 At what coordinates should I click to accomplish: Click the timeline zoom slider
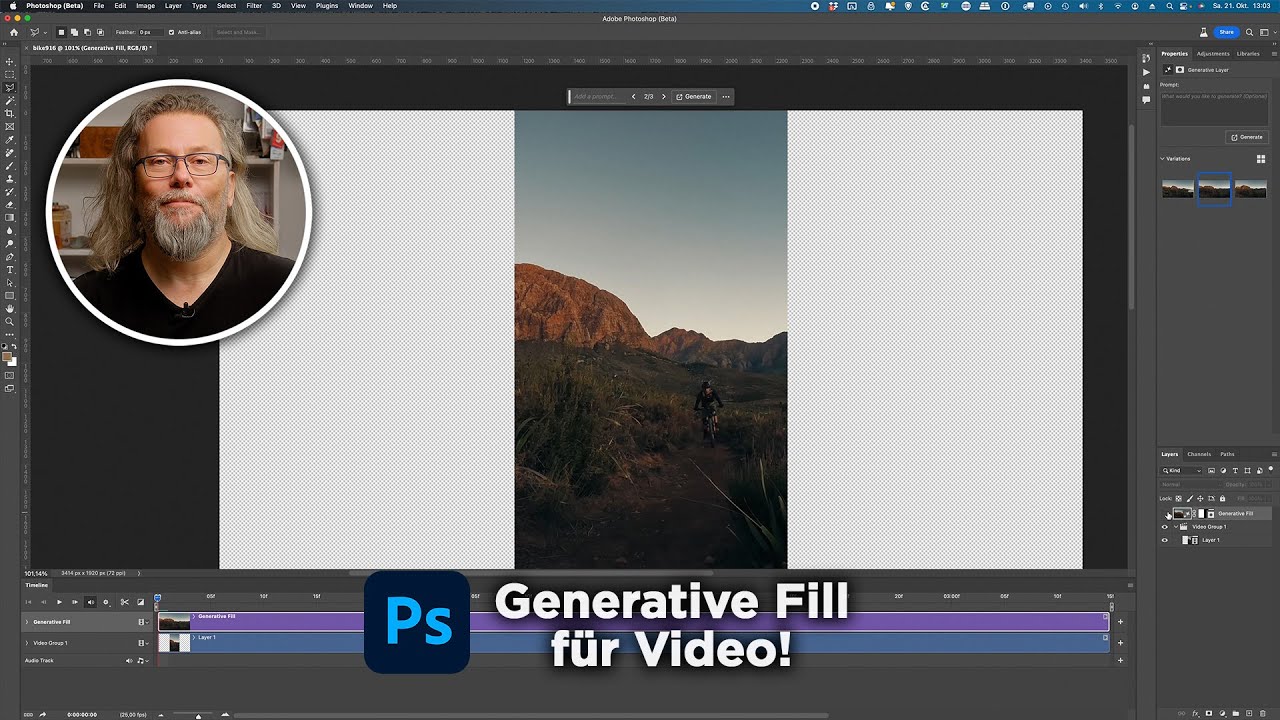coord(198,715)
